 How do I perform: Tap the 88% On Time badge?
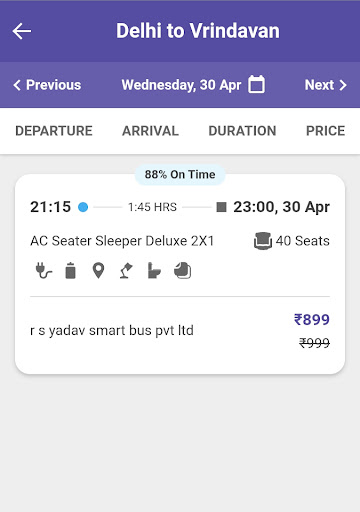[x=180, y=174]
